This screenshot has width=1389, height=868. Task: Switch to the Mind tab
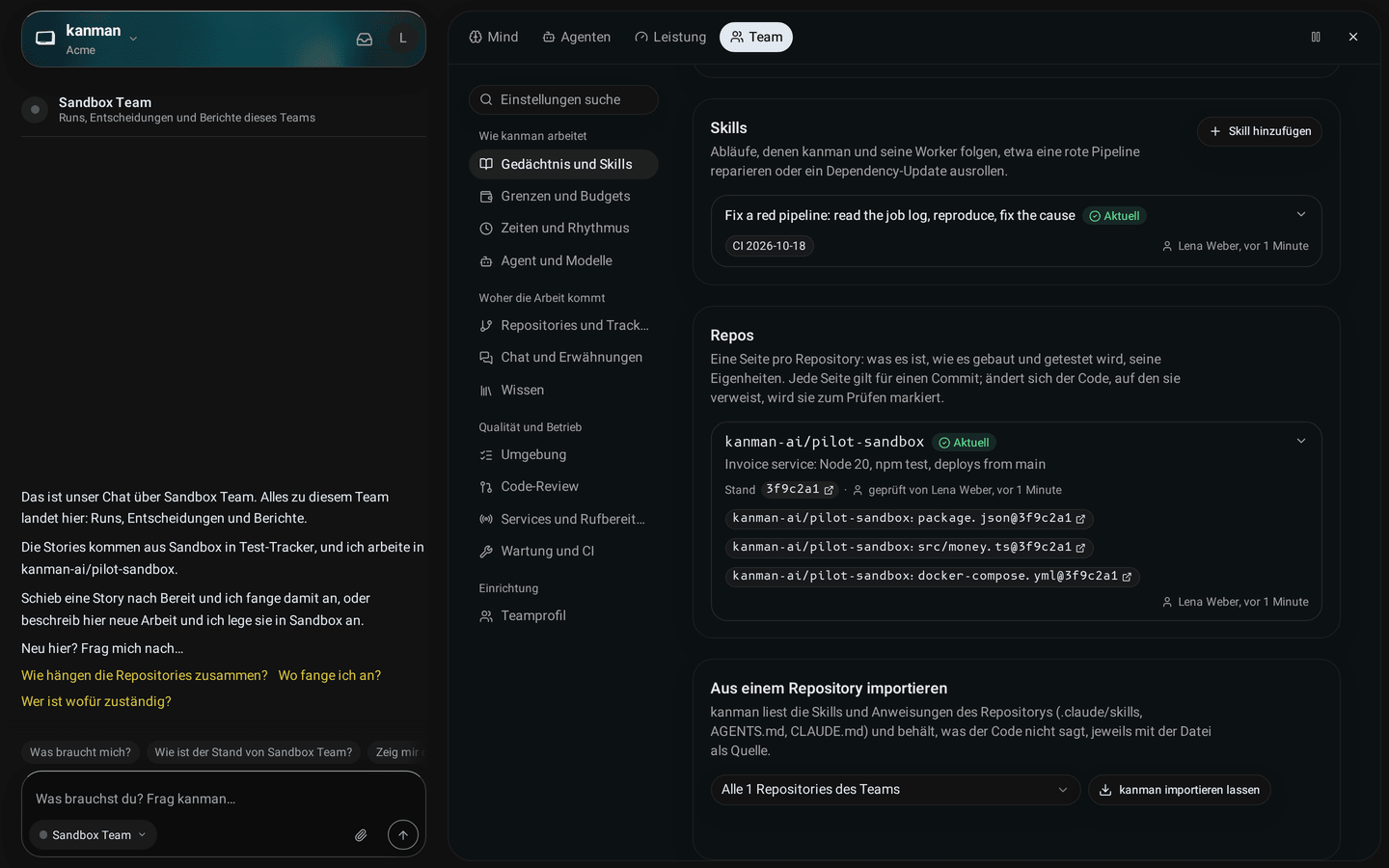(494, 38)
